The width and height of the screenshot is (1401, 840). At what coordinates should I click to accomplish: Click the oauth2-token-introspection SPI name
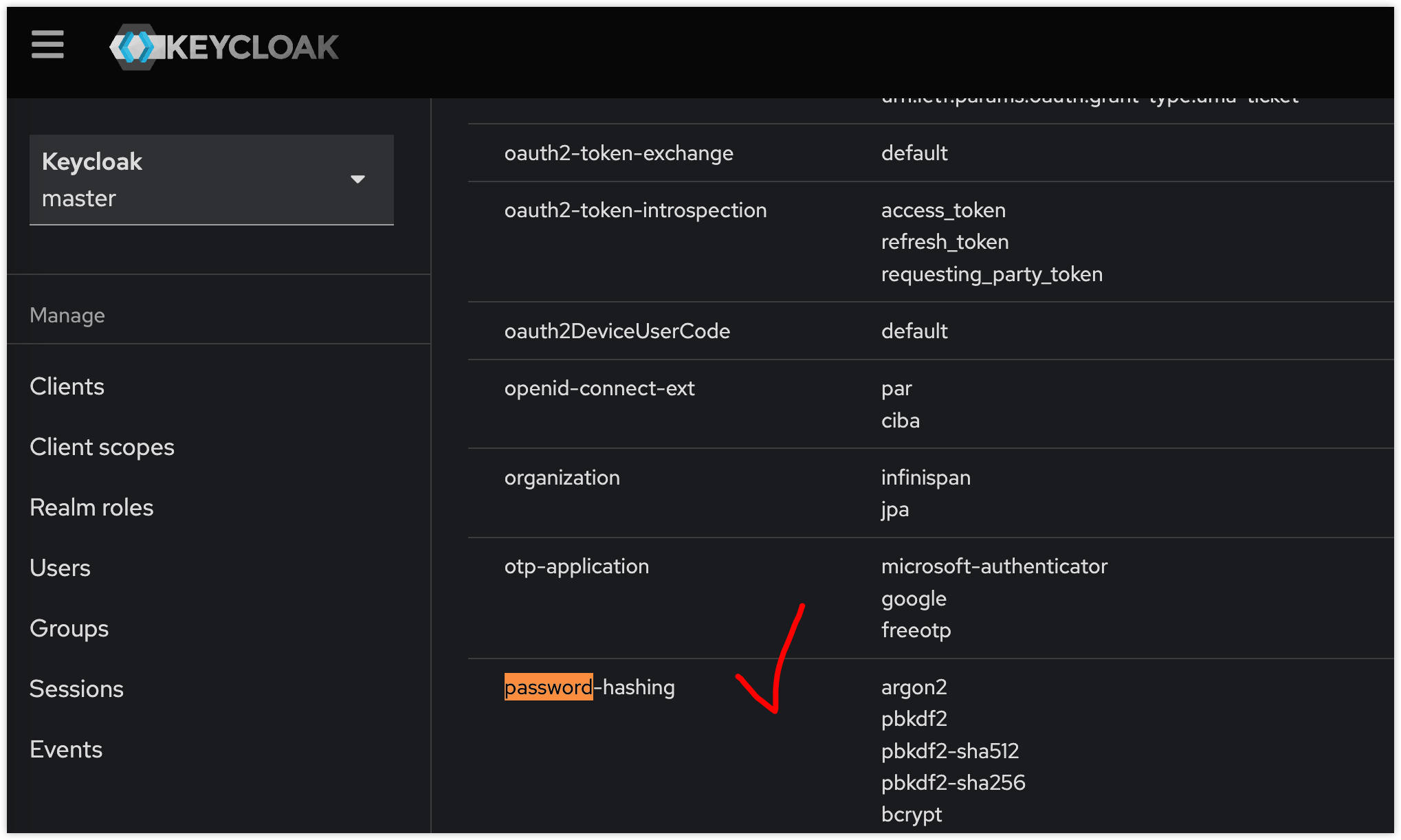[x=635, y=210]
